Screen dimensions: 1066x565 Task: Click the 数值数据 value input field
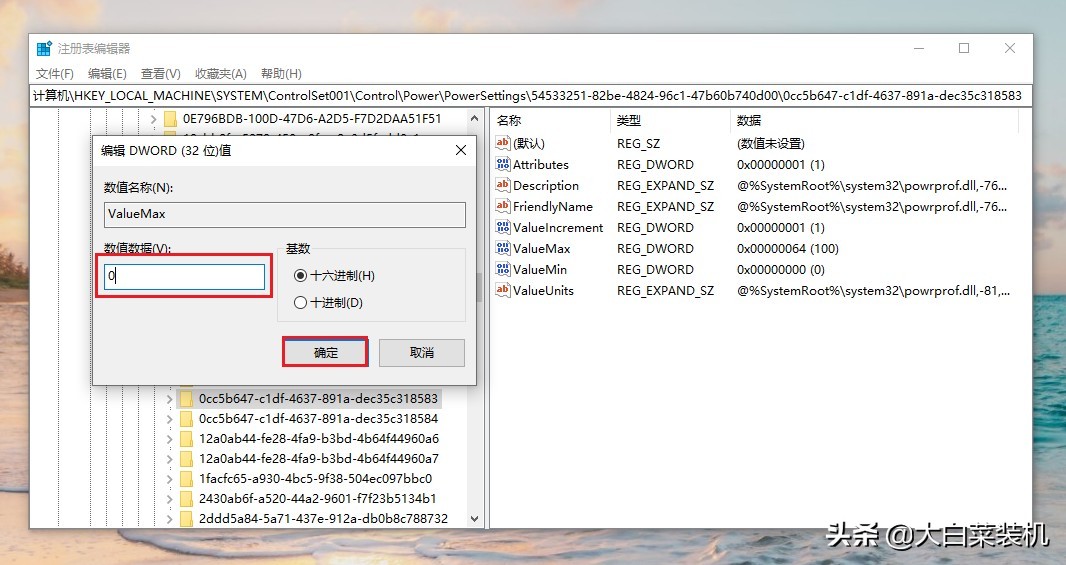184,276
